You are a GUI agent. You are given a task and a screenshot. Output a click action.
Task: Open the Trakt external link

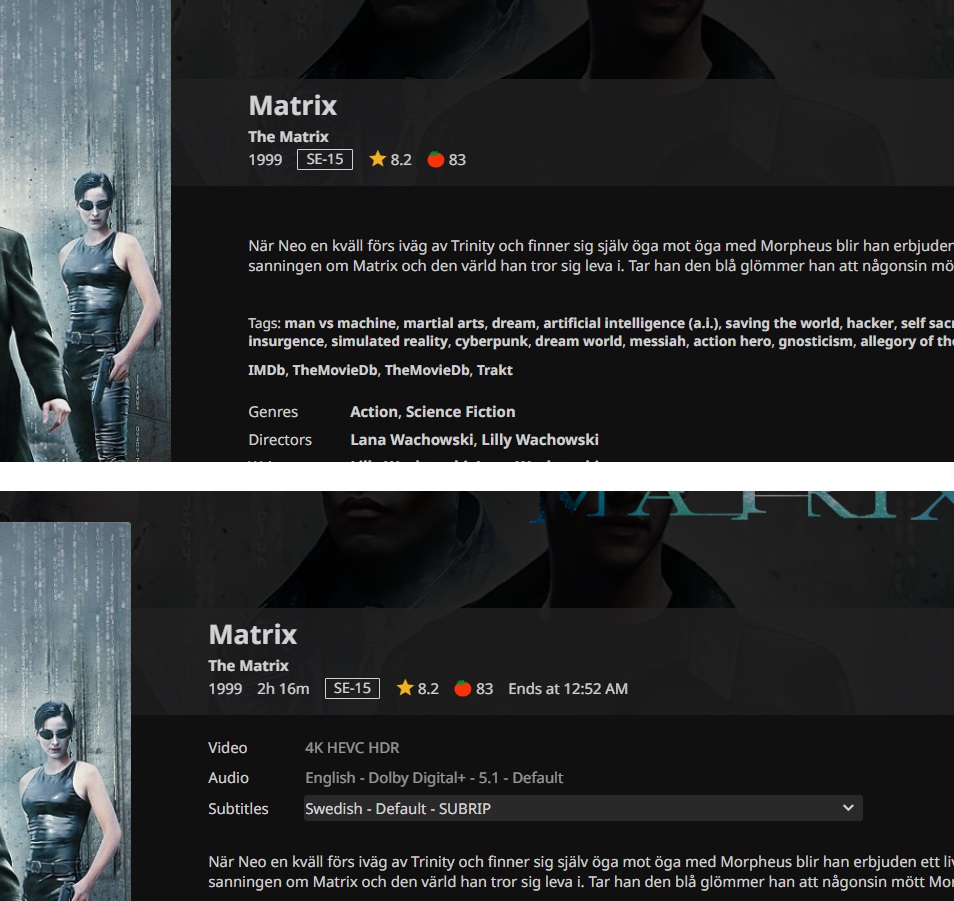click(495, 370)
